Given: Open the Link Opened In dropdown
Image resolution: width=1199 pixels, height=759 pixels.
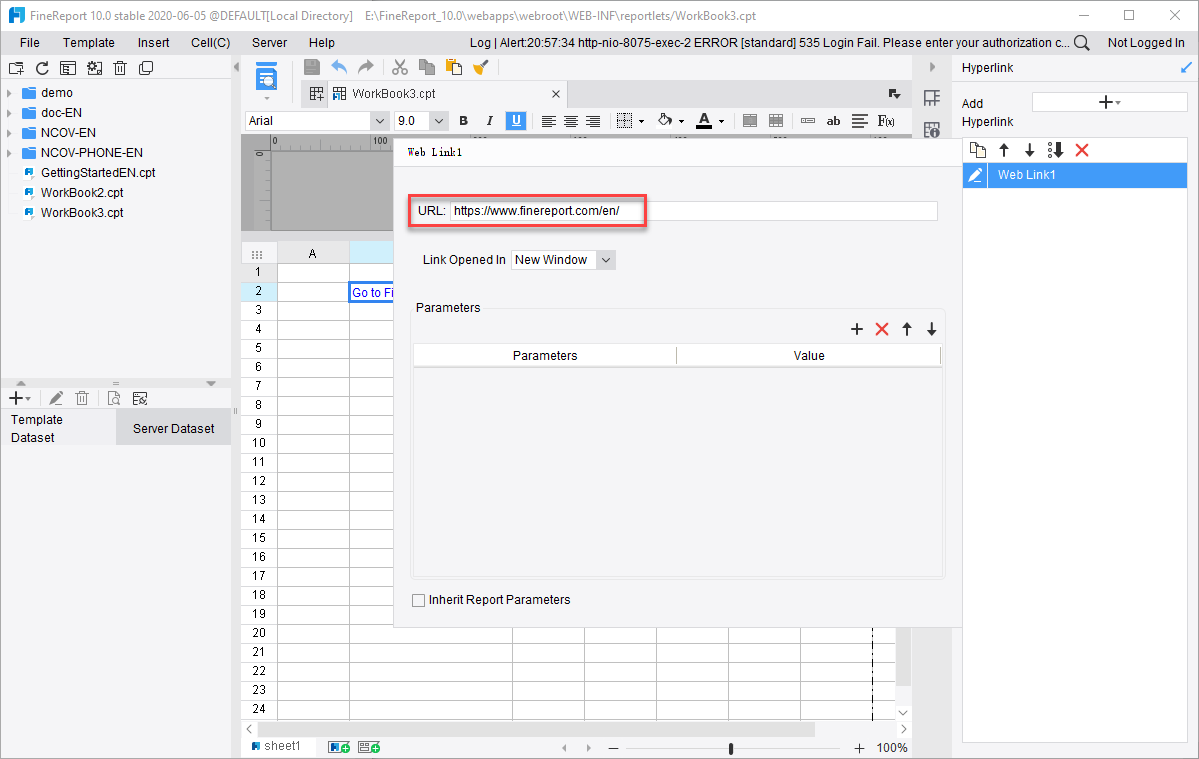Looking at the screenshot, I should pyautogui.click(x=563, y=259).
